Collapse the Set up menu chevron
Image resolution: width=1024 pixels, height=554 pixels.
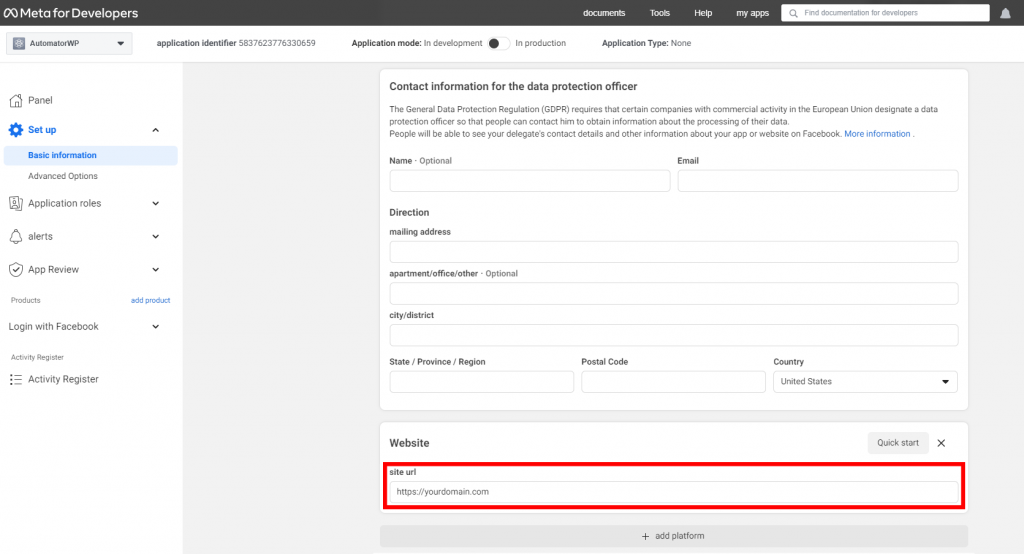click(155, 130)
